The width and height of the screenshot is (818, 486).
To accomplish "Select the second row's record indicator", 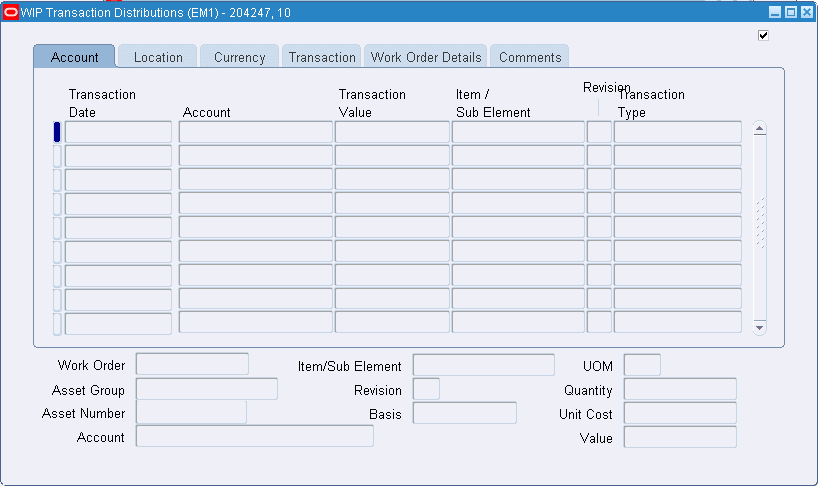I will (x=57, y=156).
